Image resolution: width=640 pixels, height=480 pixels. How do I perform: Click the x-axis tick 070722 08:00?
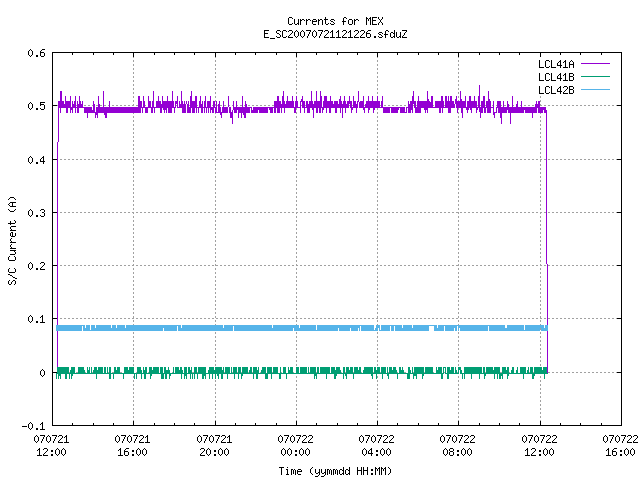pyautogui.click(x=458, y=445)
